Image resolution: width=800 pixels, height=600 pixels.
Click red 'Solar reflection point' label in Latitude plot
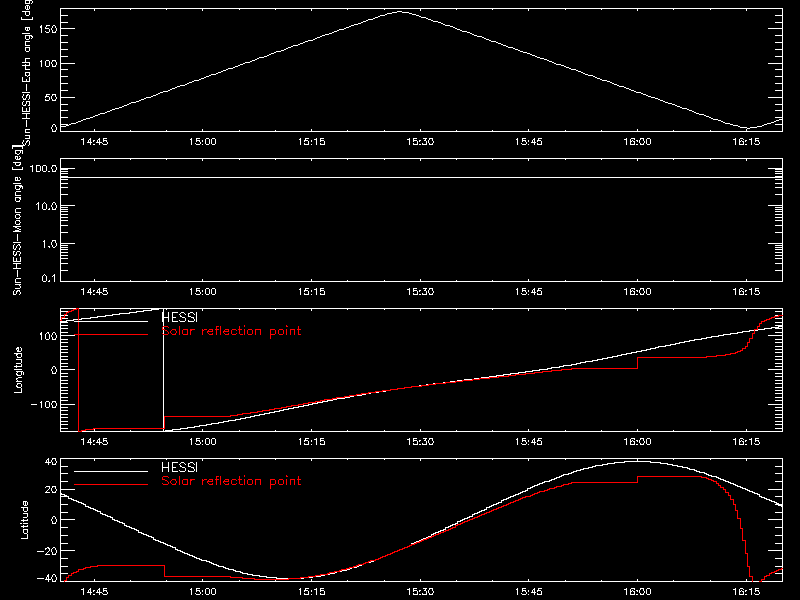click(231, 481)
